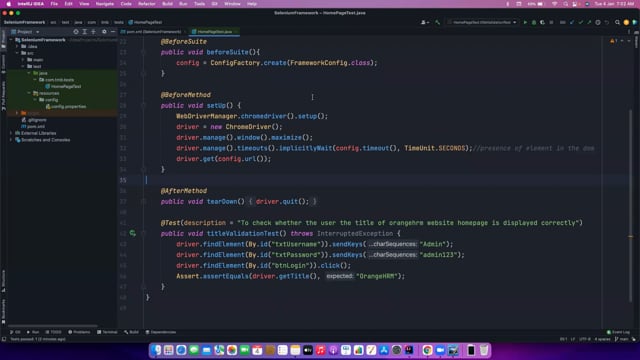Screen dimensions: 640x360
Task: Toggle the Terminal tool window in the bottom bar
Action: [x=107, y=332]
